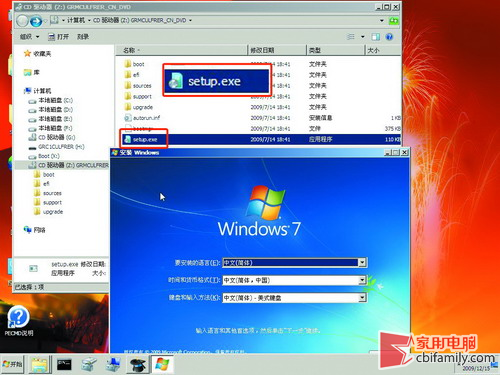Open the address bar history dropdown
The width and height of the screenshot is (500, 375).
tap(382, 21)
